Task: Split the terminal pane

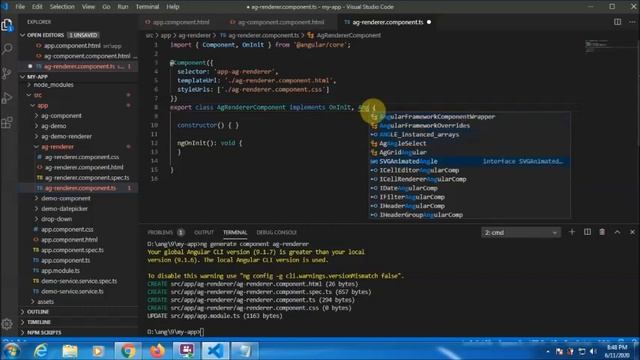Action: (x=587, y=232)
